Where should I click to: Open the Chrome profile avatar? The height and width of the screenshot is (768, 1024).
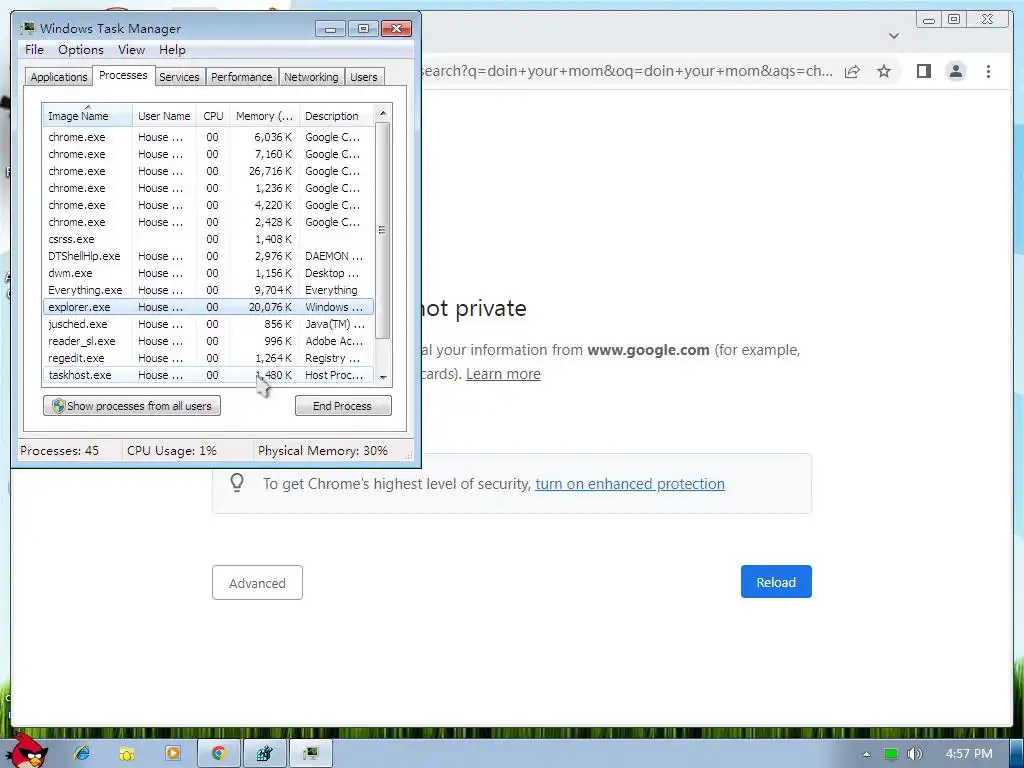click(955, 71)
